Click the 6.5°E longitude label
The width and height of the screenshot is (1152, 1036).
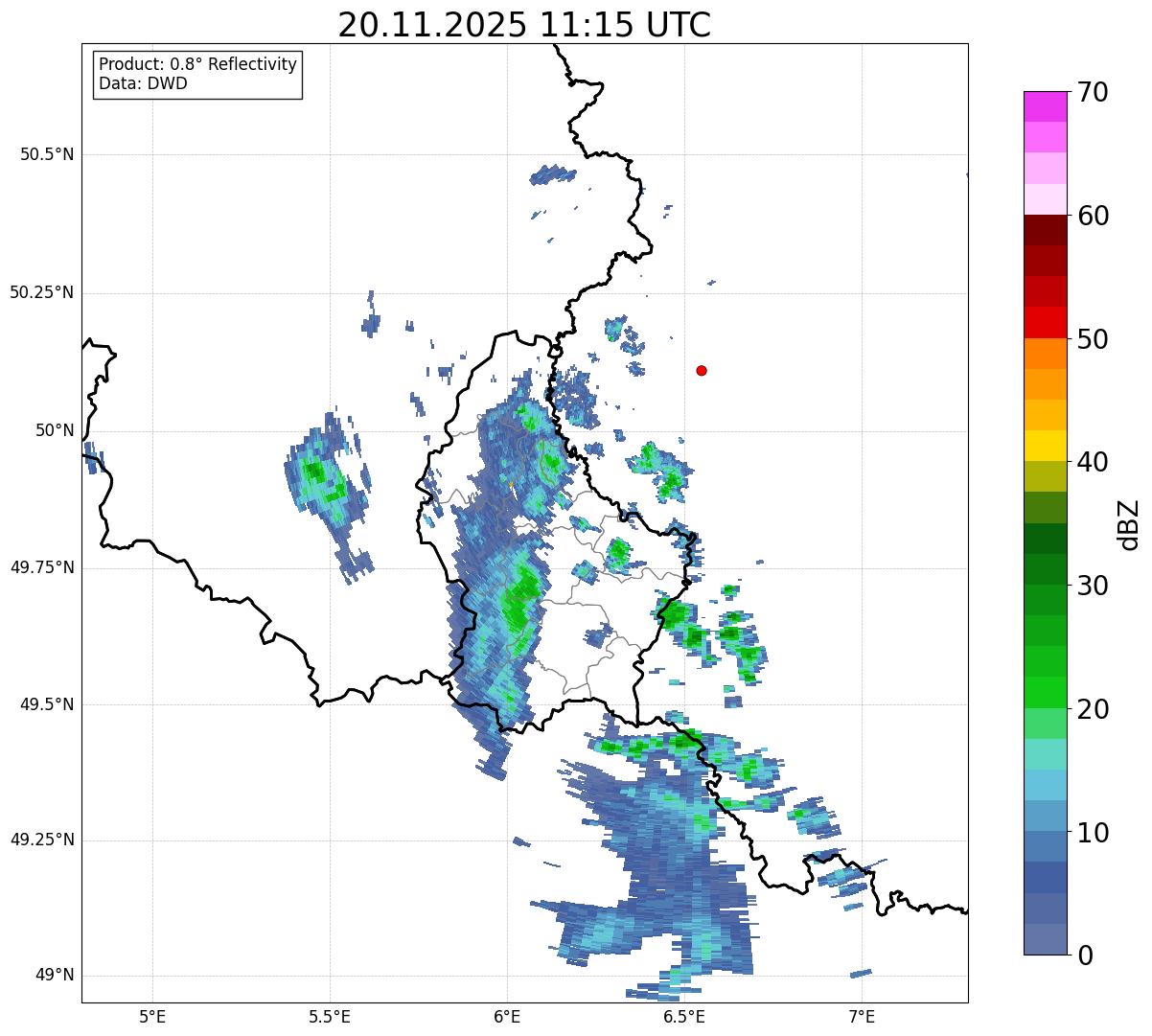pyautogui.click(x=684, y=1016)
